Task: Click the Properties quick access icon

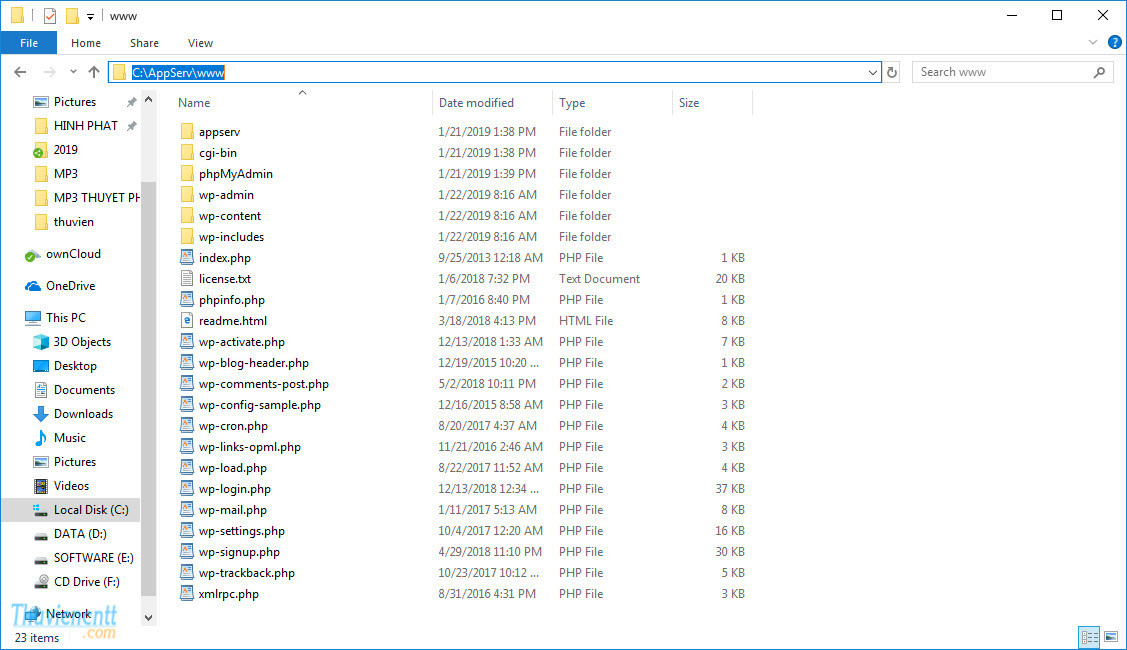Action: pyautogui.click(x=50, y=16)
